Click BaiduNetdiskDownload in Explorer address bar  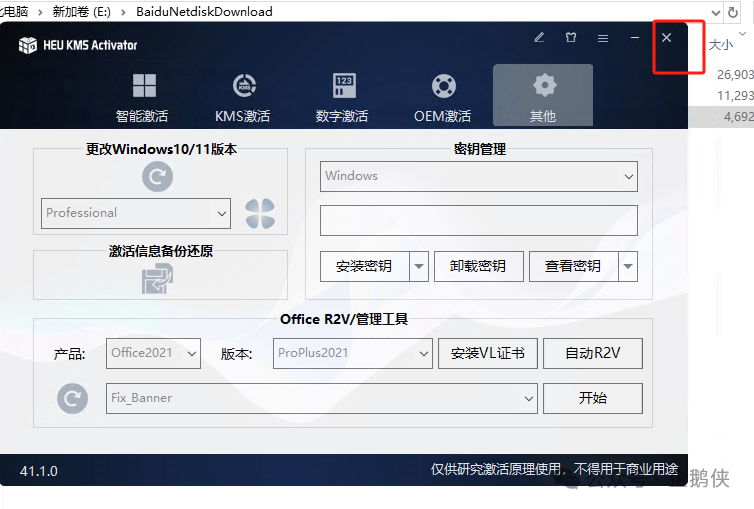click(x=204, y=12)
